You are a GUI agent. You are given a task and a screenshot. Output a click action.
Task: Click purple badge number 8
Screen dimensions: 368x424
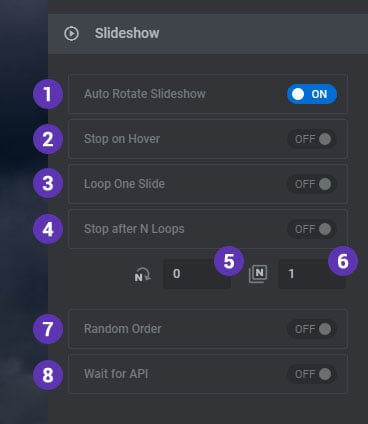[x=48, y=375]
